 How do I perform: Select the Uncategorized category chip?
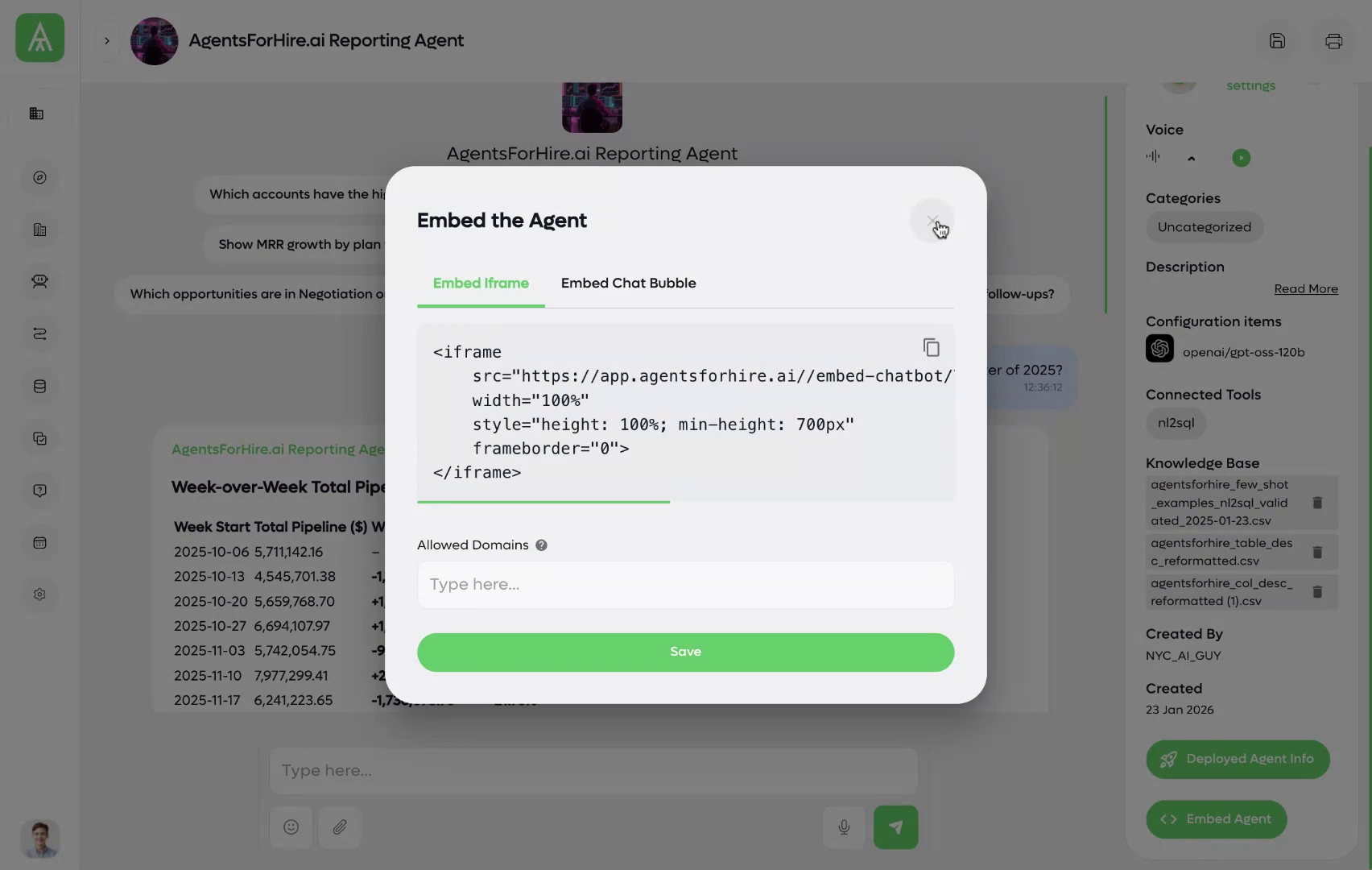click(1204, 227)
